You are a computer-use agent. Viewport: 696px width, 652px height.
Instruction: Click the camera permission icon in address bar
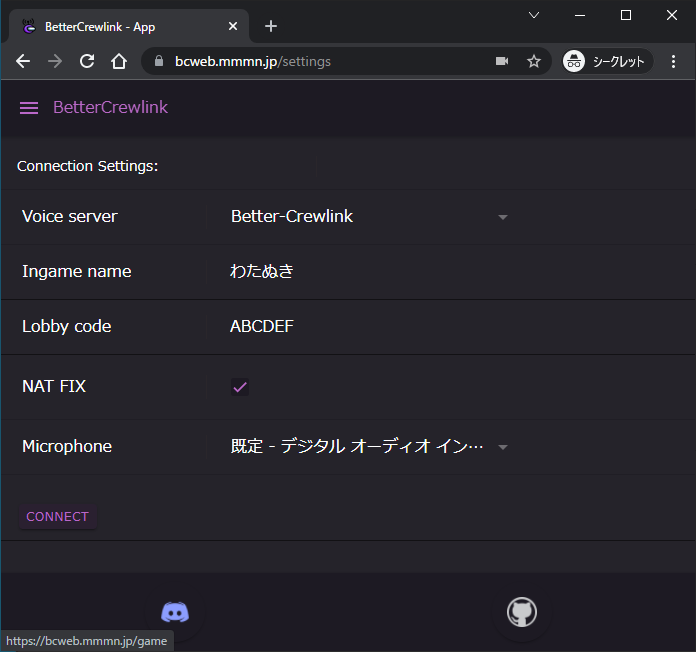(502, 61)
